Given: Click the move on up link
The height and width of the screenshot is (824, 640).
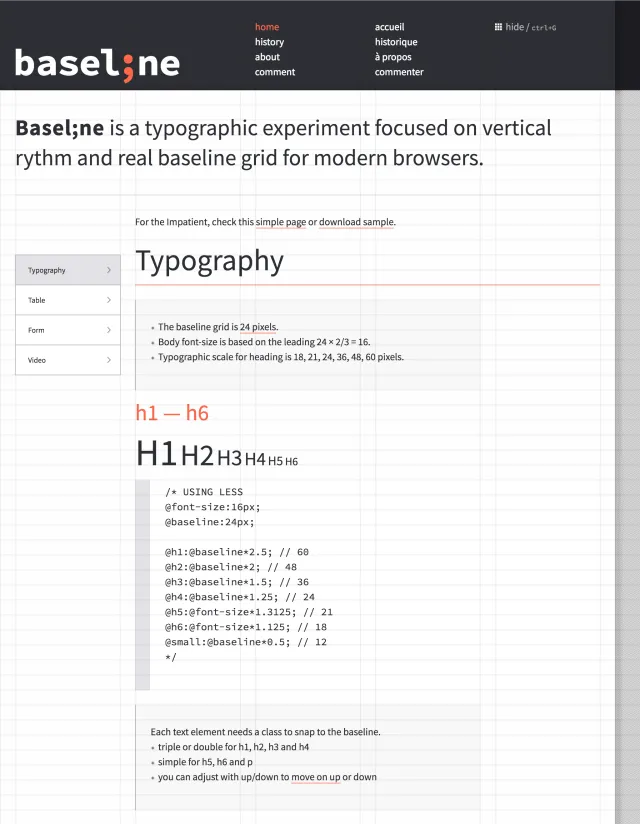Looking at the screenshot, I should [316, 777].
